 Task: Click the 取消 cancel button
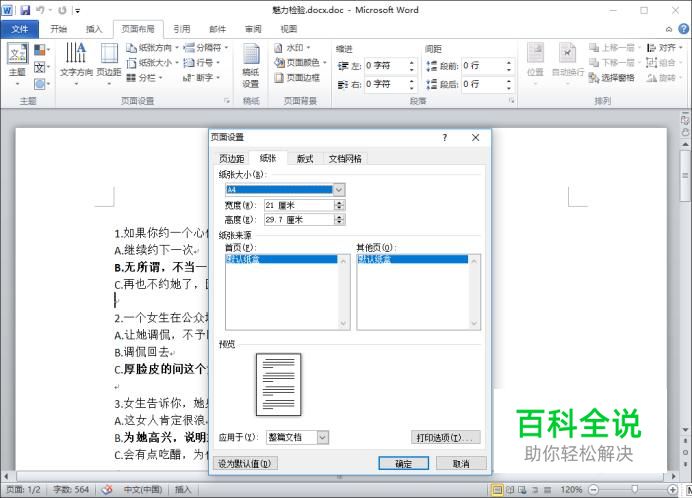[461, 464]
